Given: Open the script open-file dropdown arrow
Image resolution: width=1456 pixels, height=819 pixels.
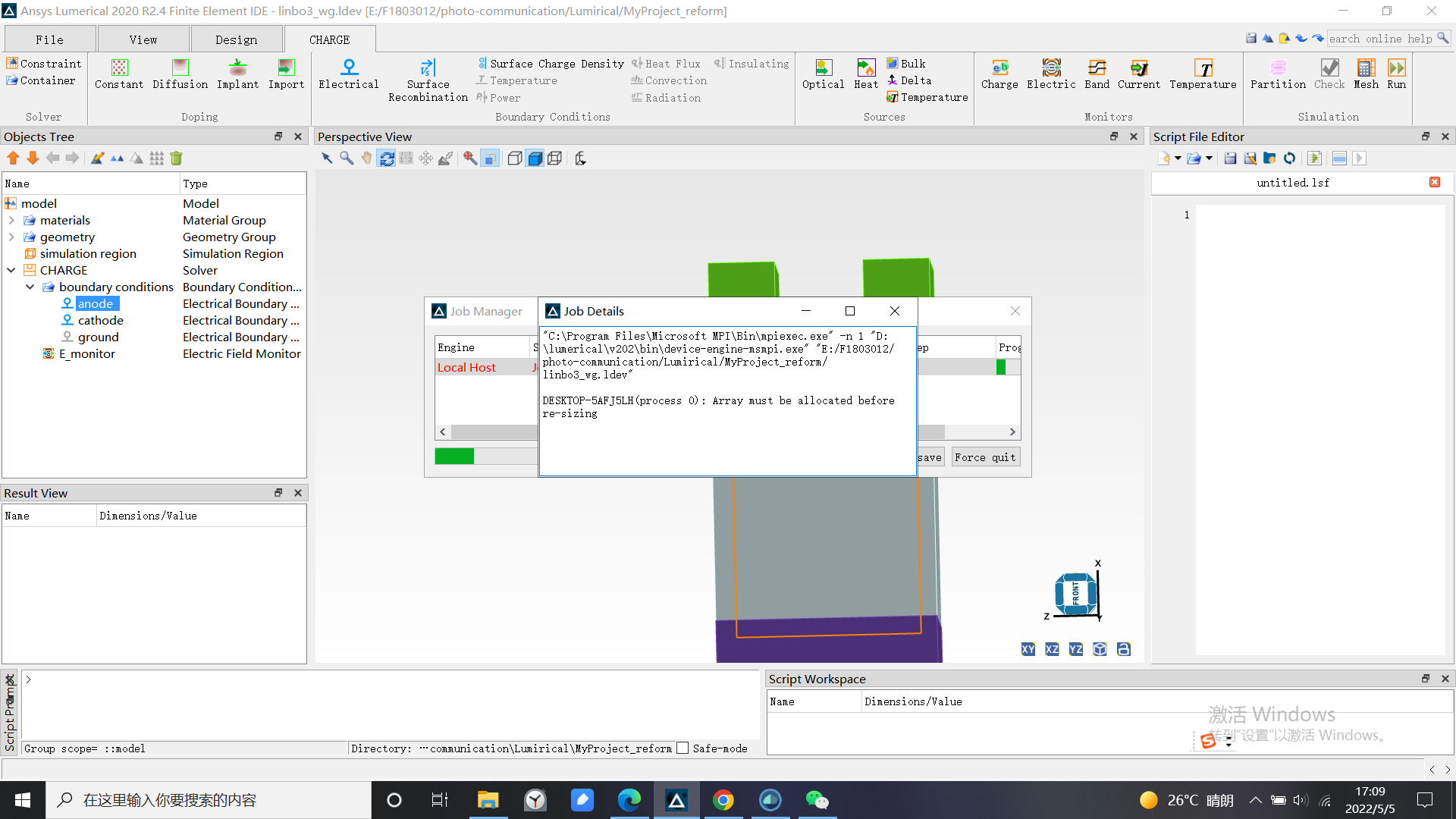Looking at the screenshot, I should pos(1209,158).
